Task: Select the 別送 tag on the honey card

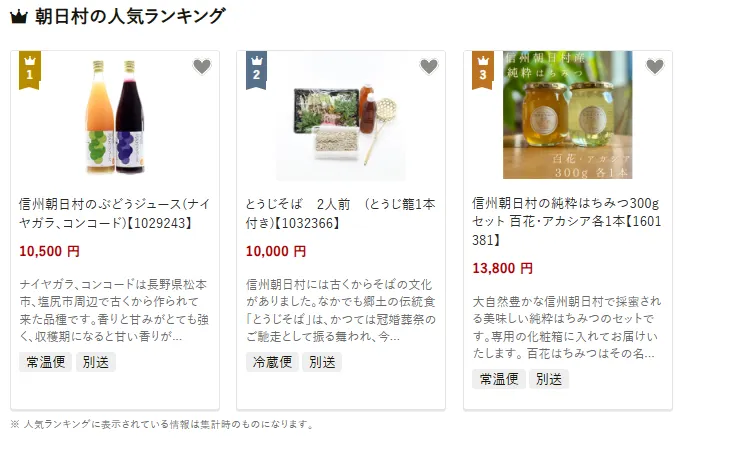Action: 549,379
